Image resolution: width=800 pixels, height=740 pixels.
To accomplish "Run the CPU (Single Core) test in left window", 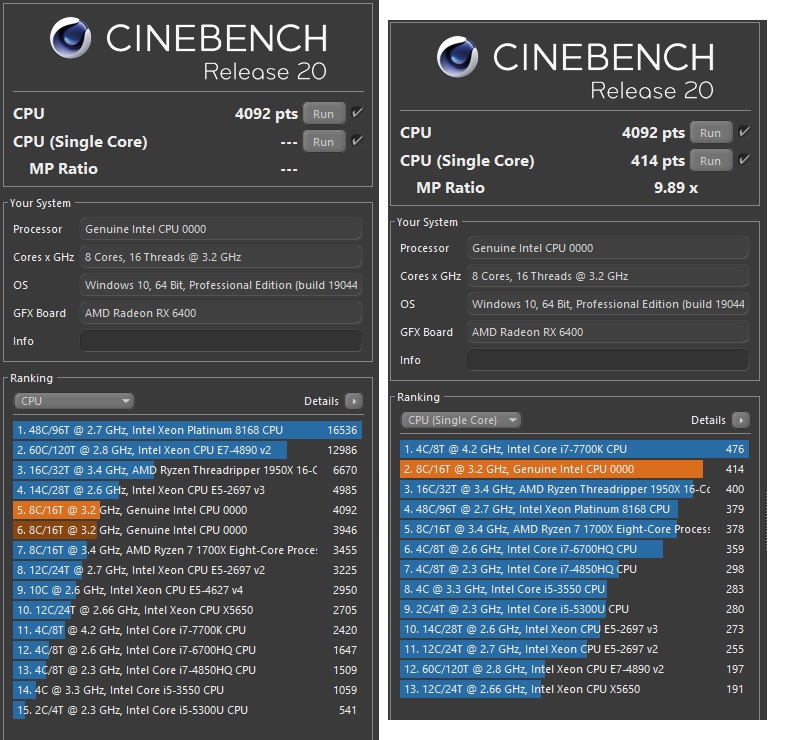I will [x=324, y=142].
